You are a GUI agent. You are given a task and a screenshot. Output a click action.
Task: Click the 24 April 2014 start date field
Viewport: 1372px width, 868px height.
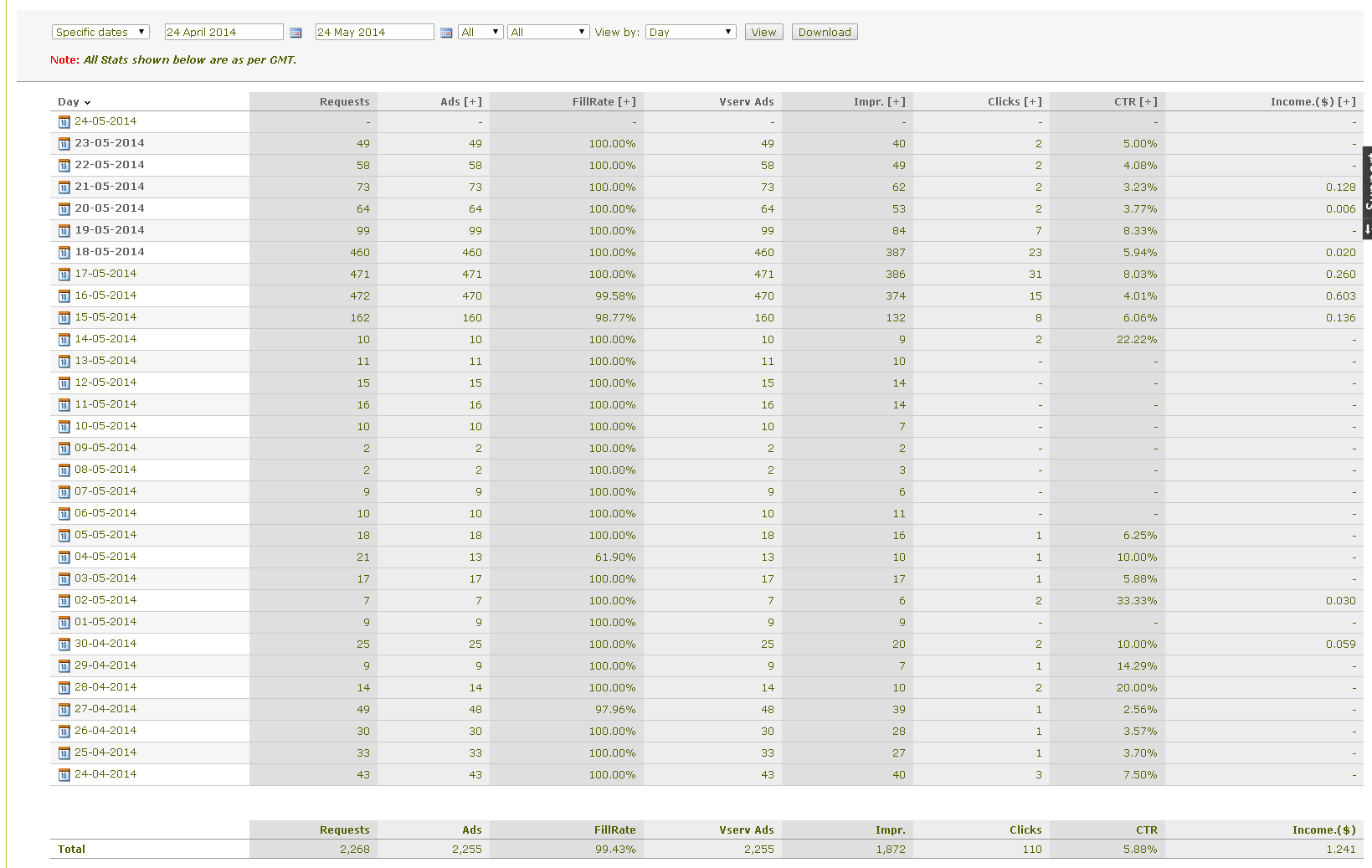(x=224, y=32)
